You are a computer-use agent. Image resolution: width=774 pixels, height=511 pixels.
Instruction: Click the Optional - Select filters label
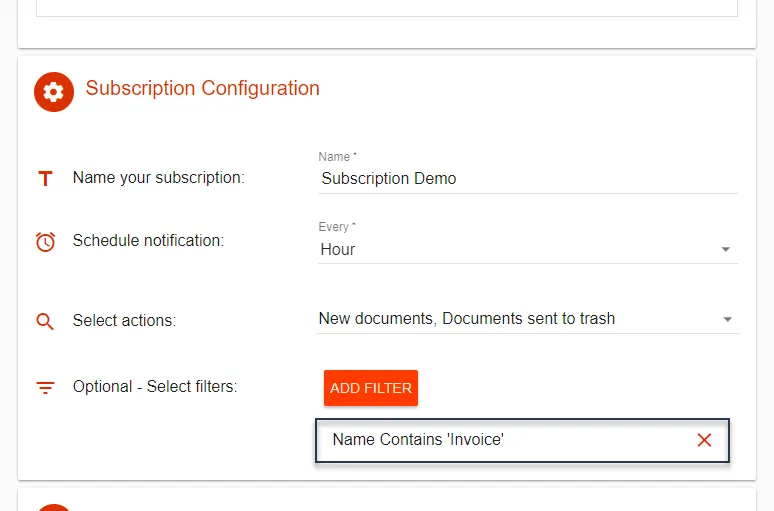point(155,387)
